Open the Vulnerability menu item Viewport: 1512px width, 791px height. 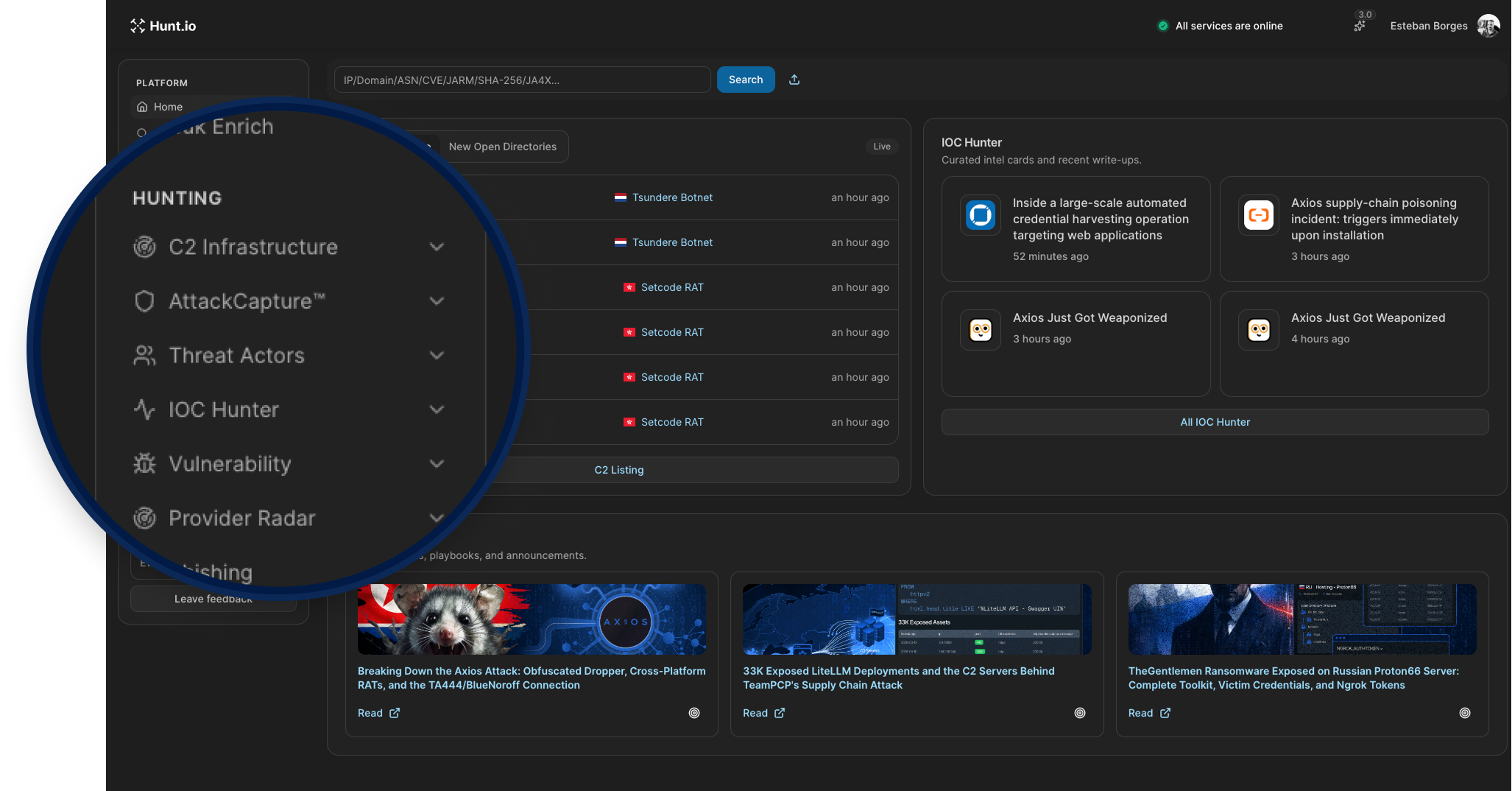click(230, 464)
